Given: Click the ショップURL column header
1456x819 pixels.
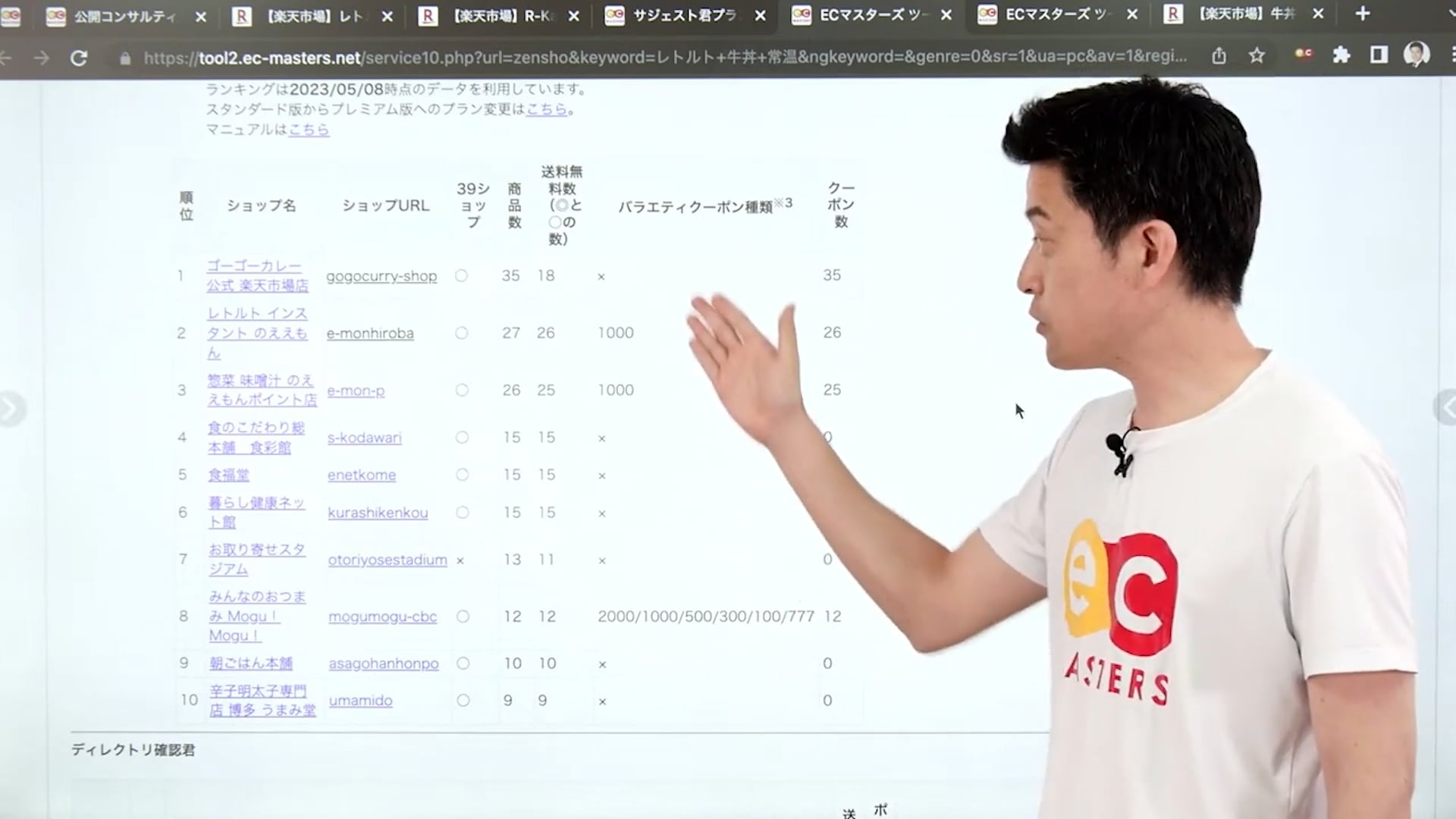Looking at the screenshot, I should [385, 206].
